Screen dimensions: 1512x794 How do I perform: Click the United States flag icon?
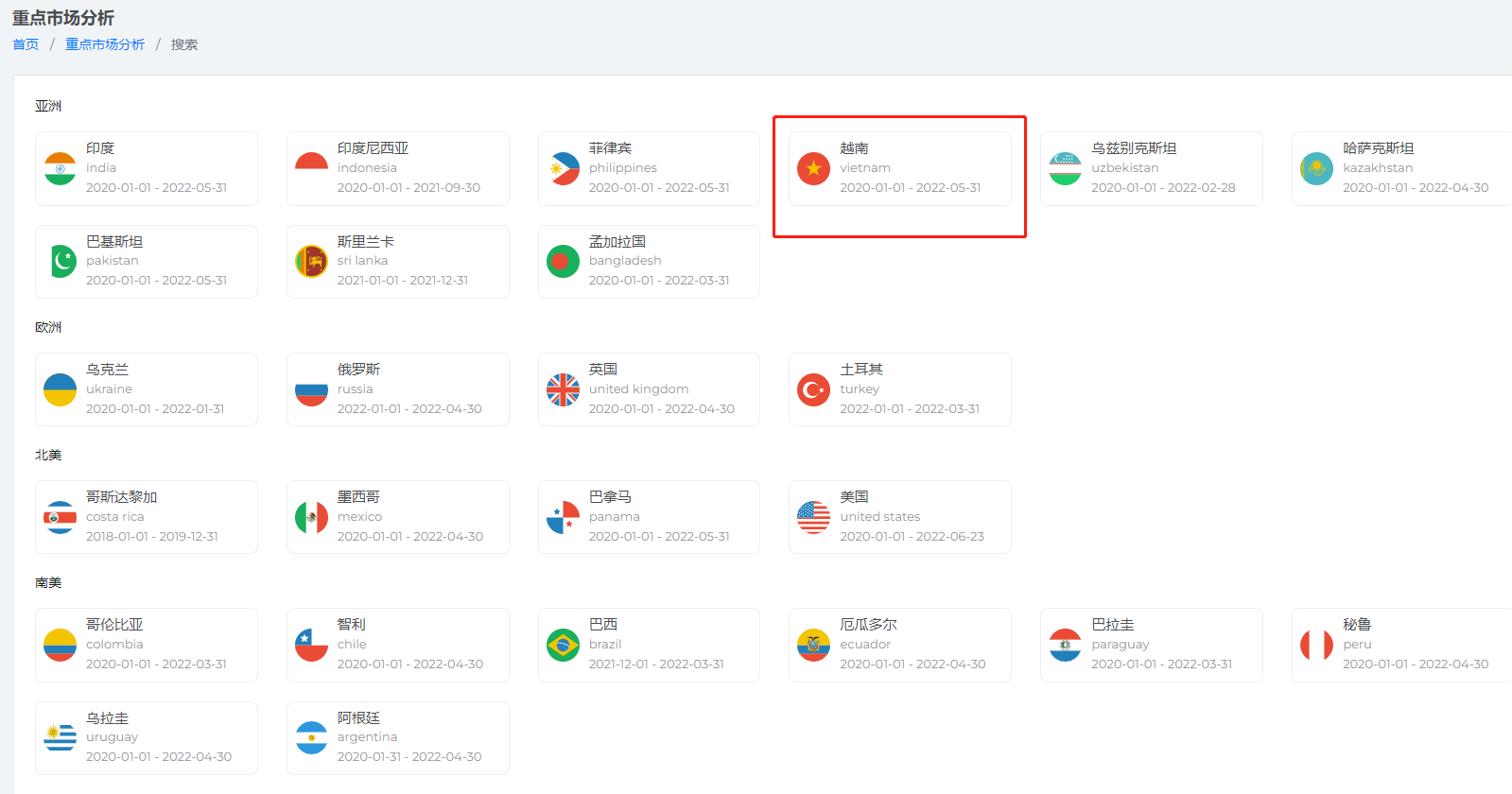click(813, 517)
